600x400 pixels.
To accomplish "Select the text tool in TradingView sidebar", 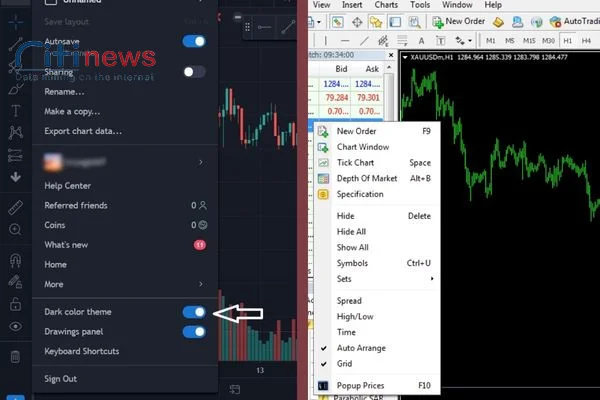I will tap(16, 111).
